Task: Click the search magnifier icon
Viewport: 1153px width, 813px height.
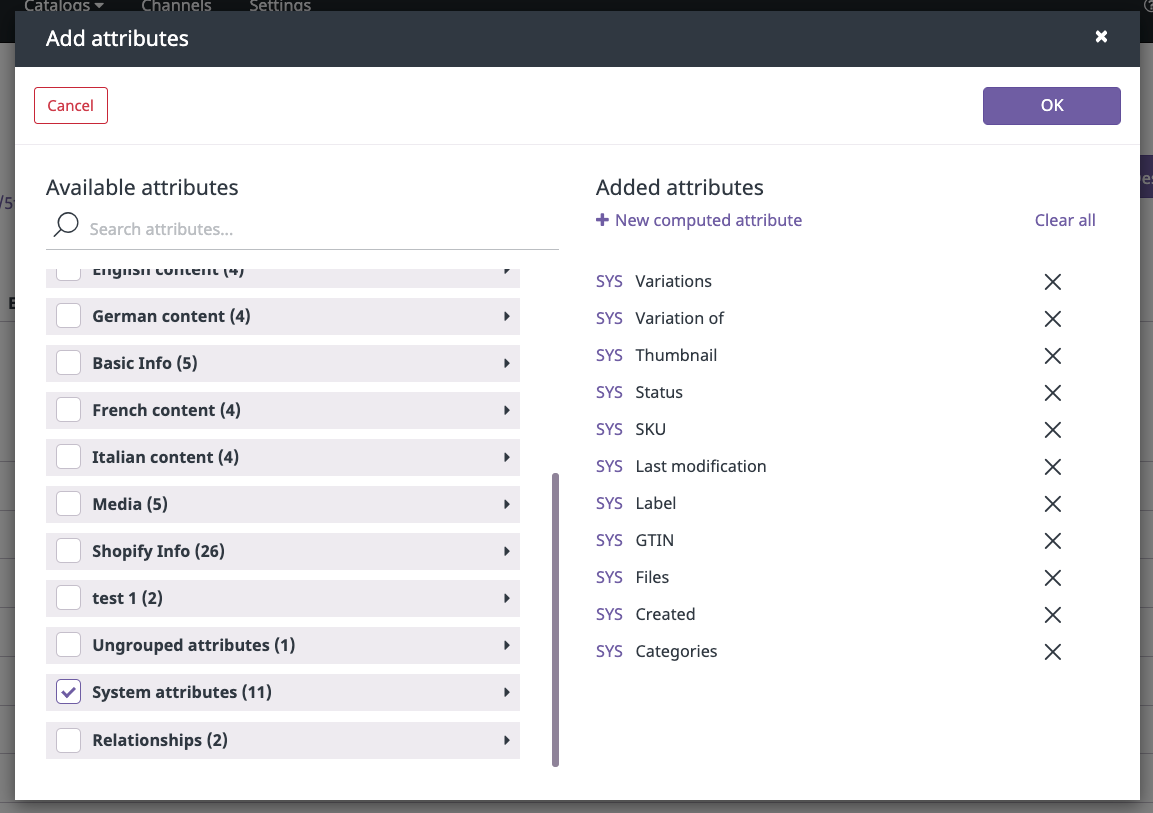Action: click(x=66, y=225)
